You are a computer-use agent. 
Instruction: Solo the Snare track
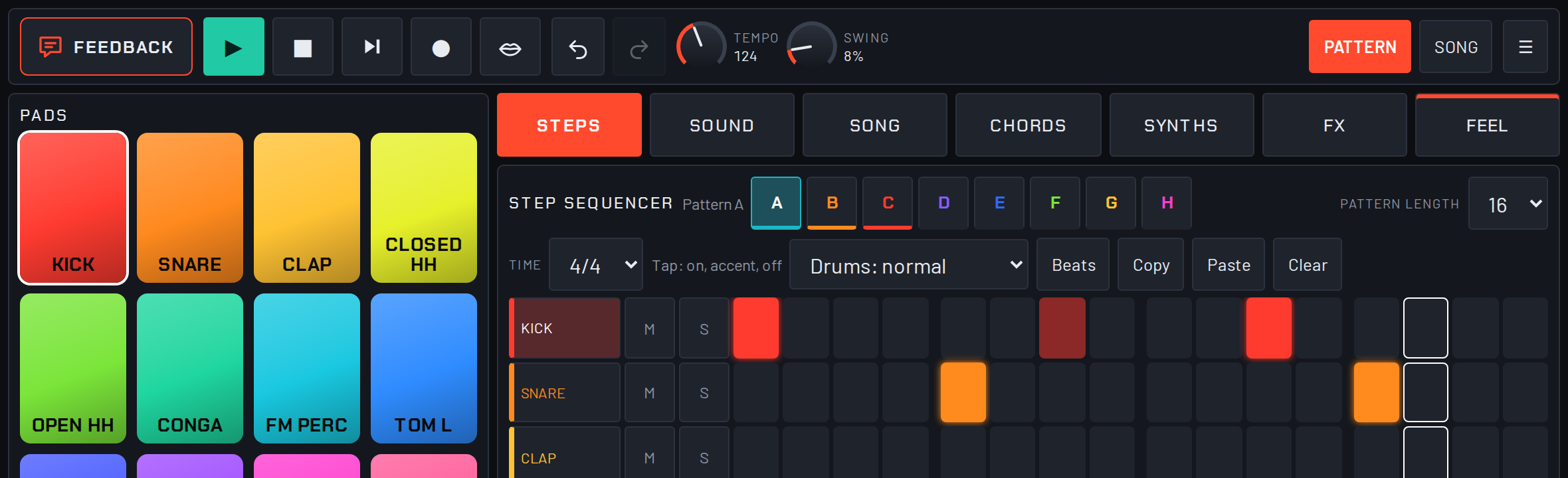[x=704, y=393]
